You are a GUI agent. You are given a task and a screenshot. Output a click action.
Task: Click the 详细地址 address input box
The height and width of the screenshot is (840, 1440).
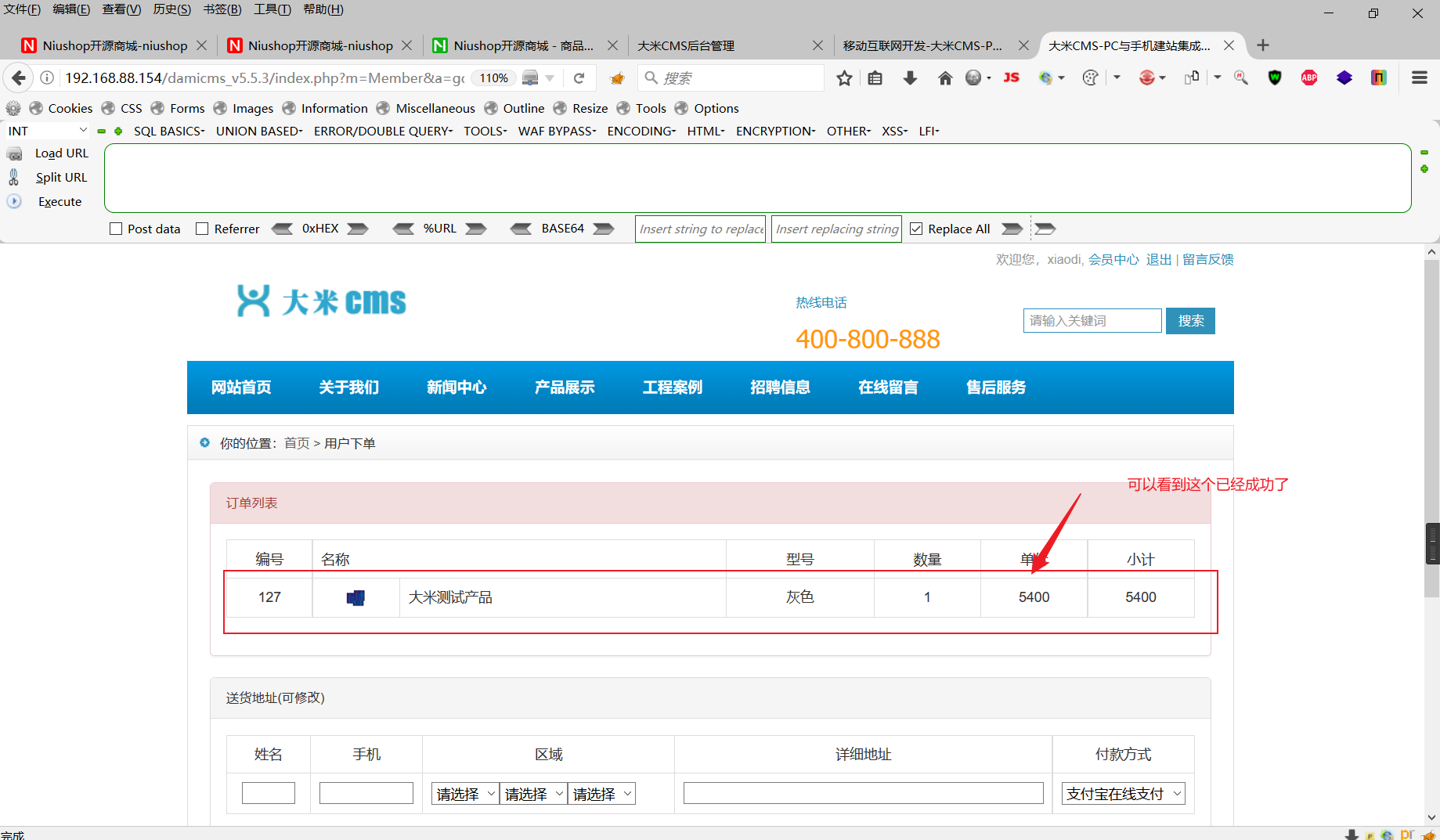tap(863, 793)
